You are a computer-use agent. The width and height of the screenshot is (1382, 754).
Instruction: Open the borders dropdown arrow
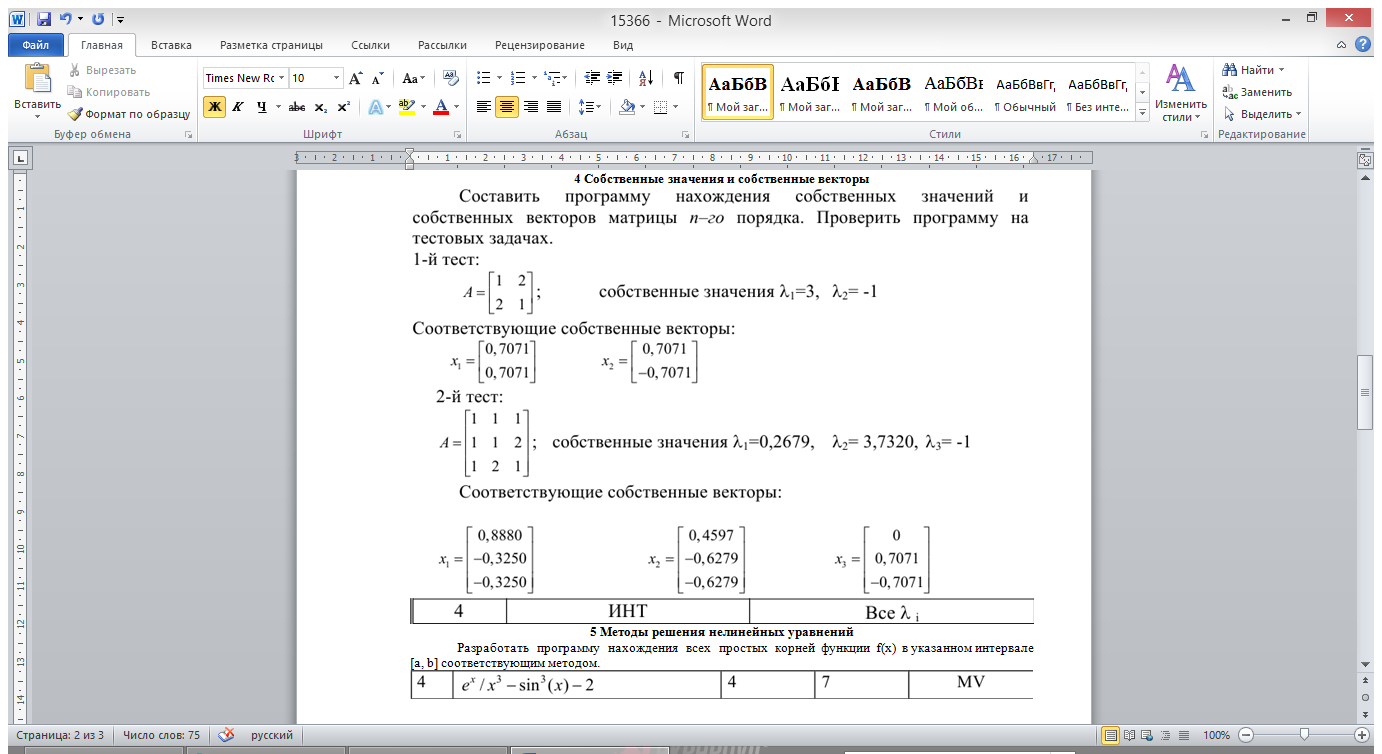click(676, 107)
